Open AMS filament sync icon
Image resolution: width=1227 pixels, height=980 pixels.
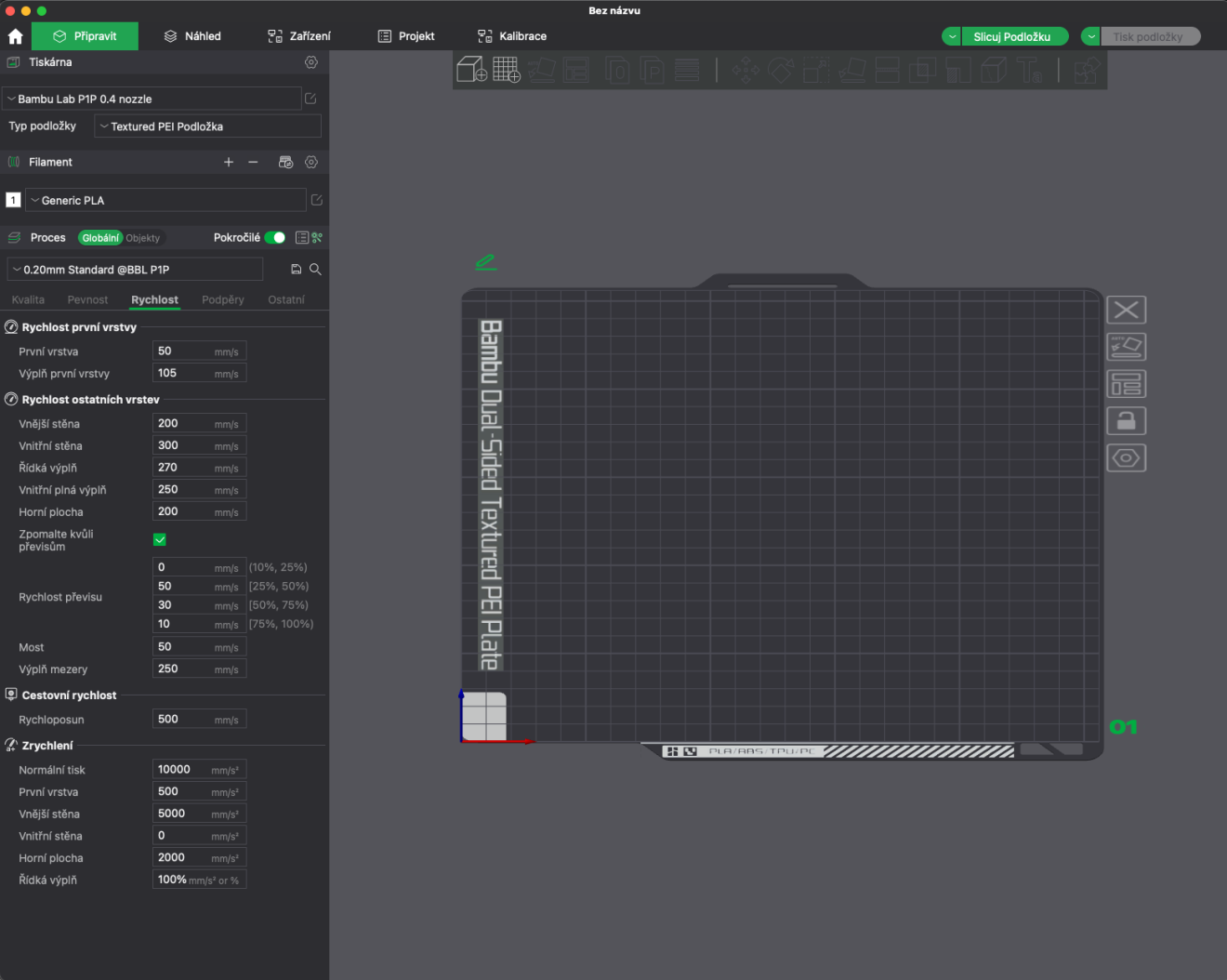(286, 162)
